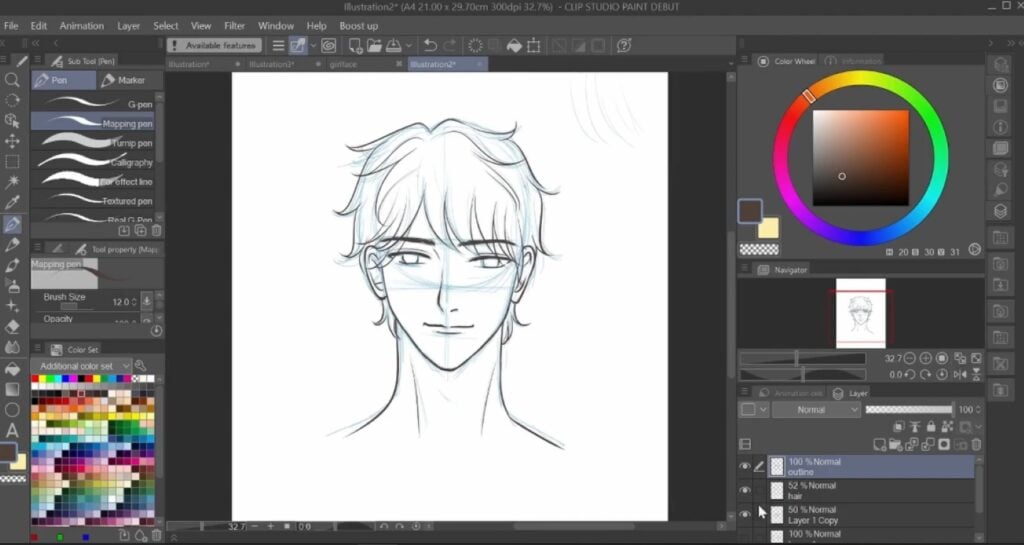Viewport: 1024px width, 545px height.
Task: Choose the Turnip pen sub tool
Action: [x=93, y=143]
